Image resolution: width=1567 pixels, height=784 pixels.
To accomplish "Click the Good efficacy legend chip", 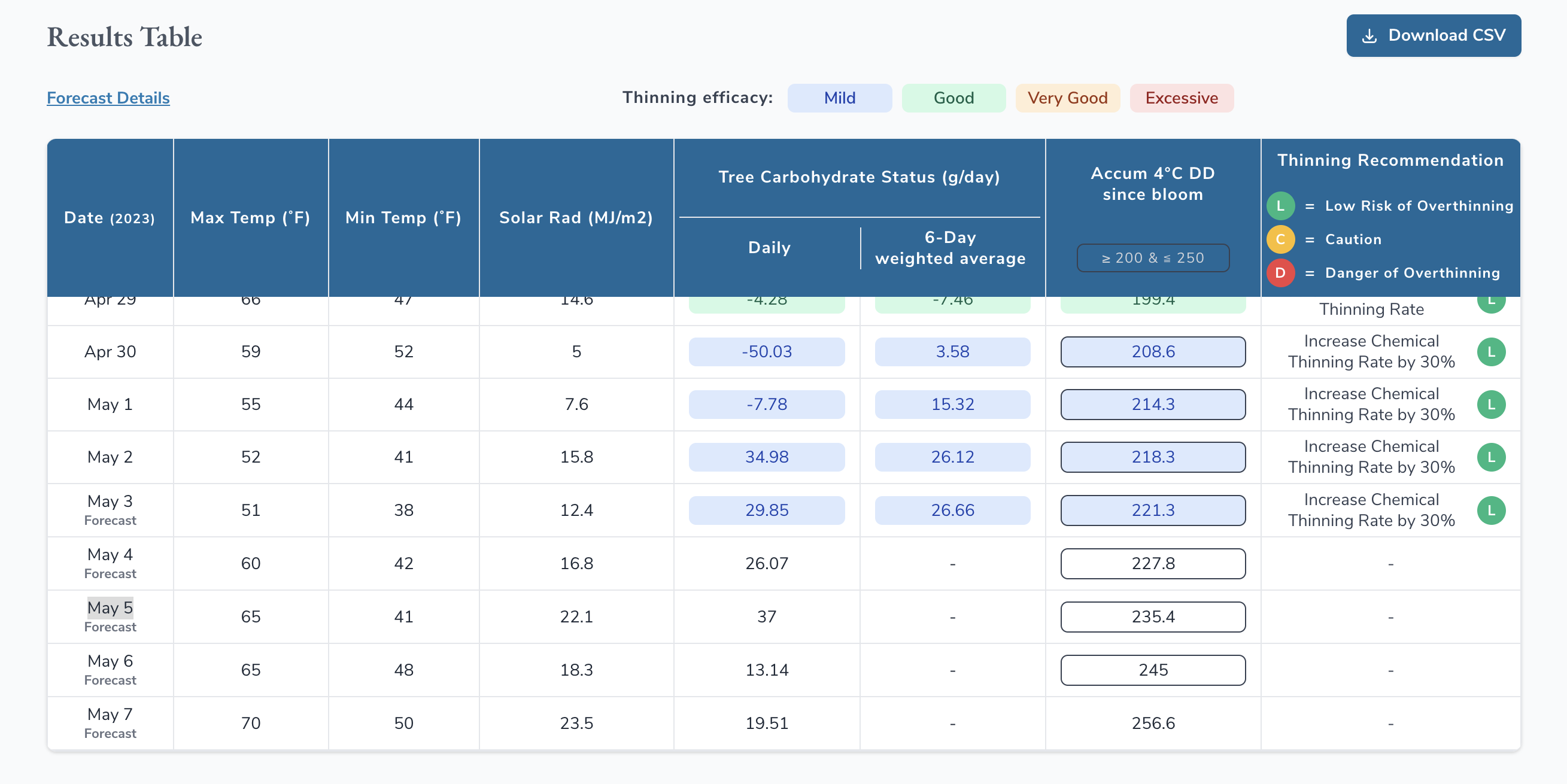I will pos(953,98).
